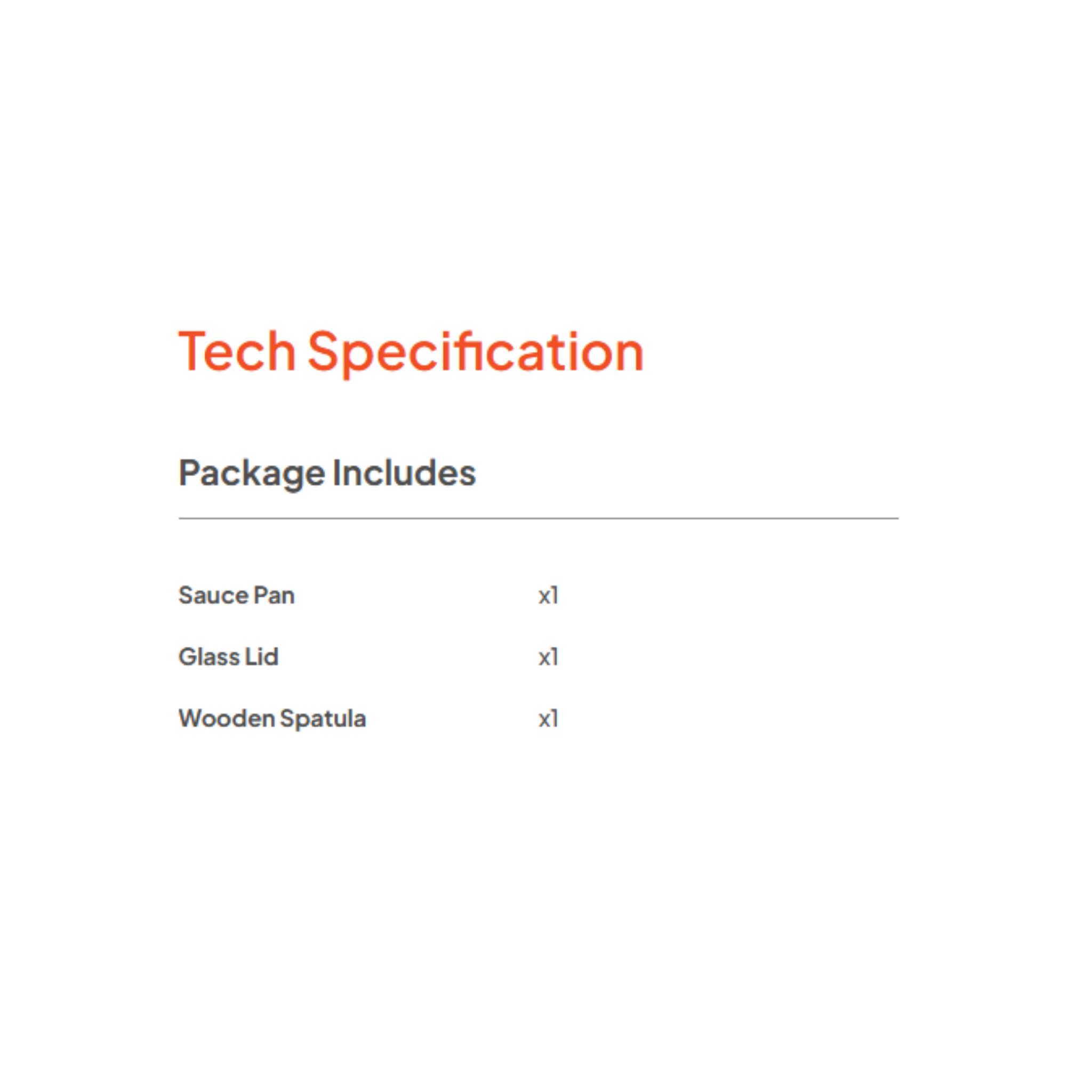Click the word "Pan" in the list
The height and width of the screenshot is (1092, 1092).
(x=274, y=595)
